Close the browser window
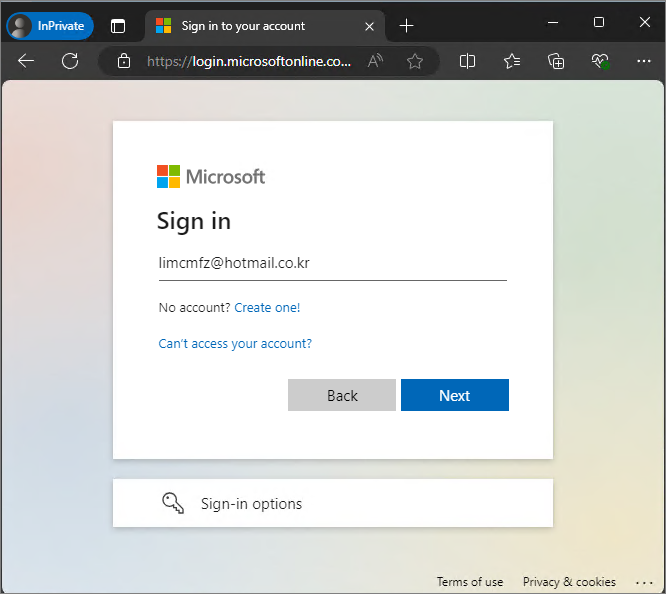The image size is (666, 594). [x=645, y=22]
